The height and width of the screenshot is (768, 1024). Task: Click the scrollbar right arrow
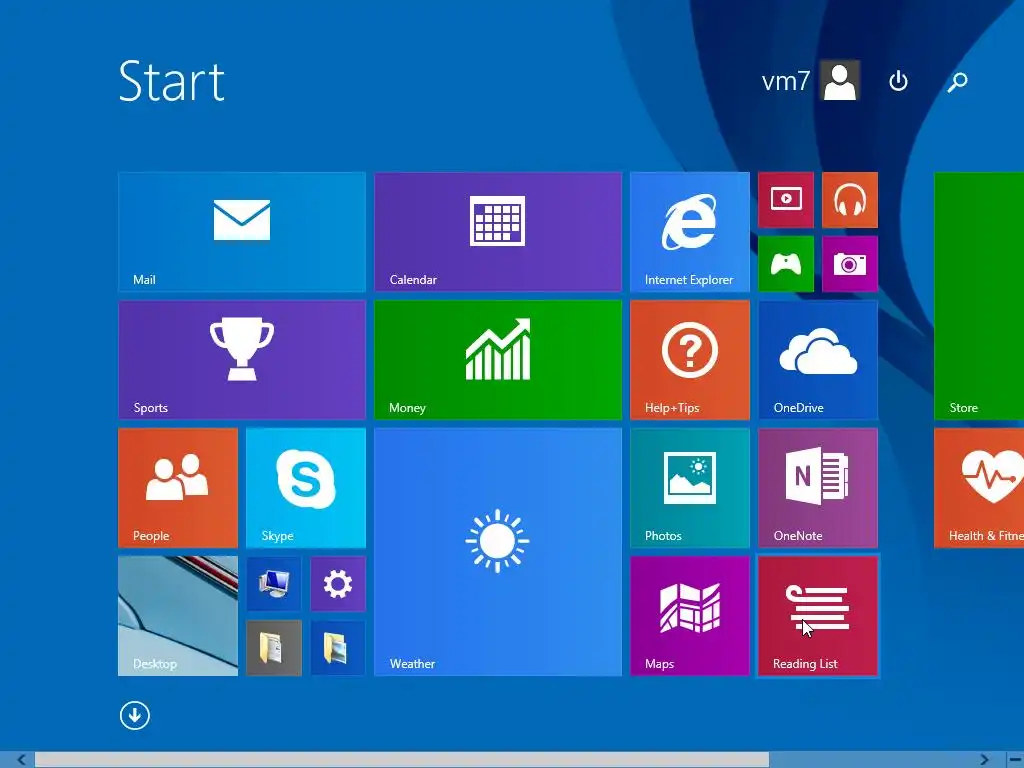pyautogui.click(x=984, y=760)
